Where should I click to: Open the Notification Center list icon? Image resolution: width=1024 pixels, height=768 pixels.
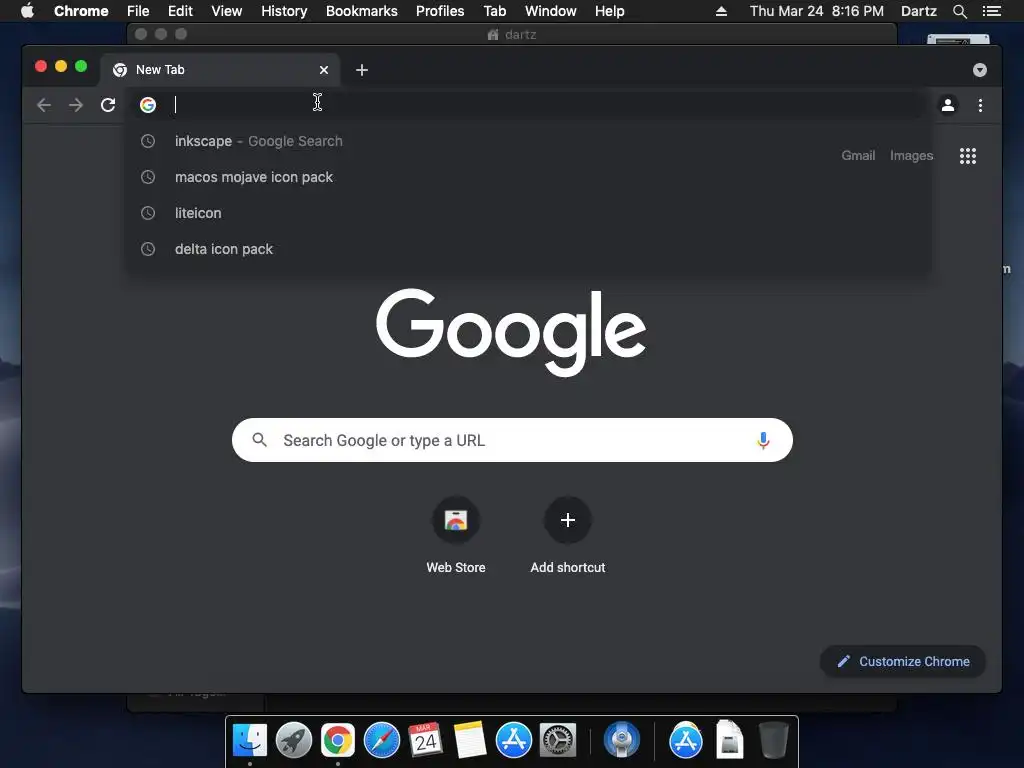click(x=992, y=11)
